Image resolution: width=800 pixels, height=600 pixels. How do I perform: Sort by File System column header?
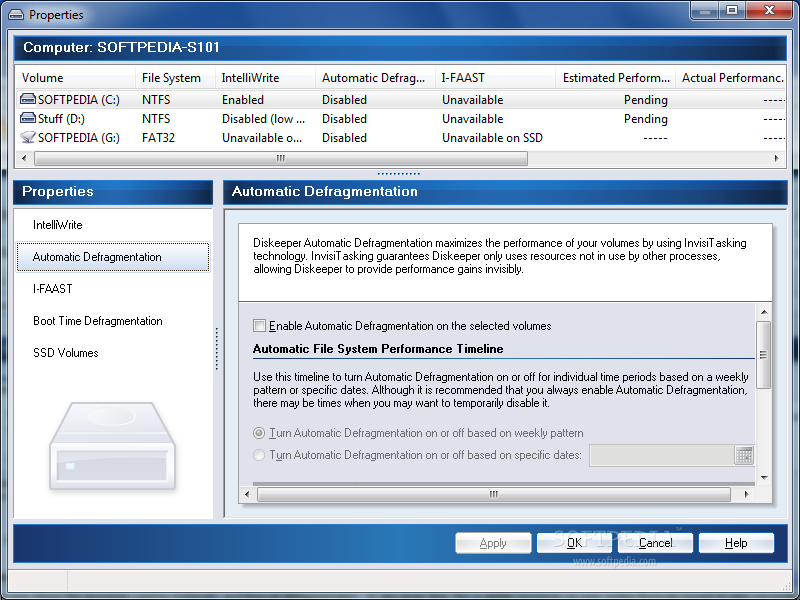tap(175, 78)
